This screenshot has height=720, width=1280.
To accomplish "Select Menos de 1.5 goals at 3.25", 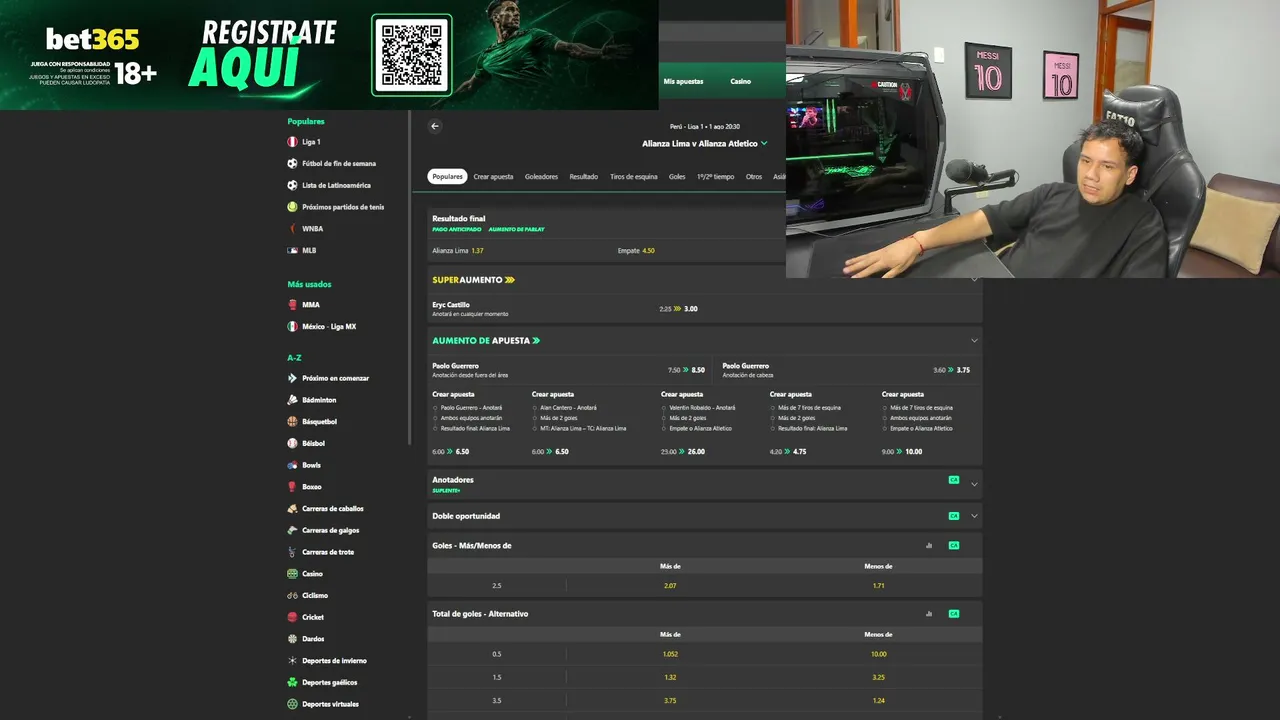I will [x=878, y=677].
